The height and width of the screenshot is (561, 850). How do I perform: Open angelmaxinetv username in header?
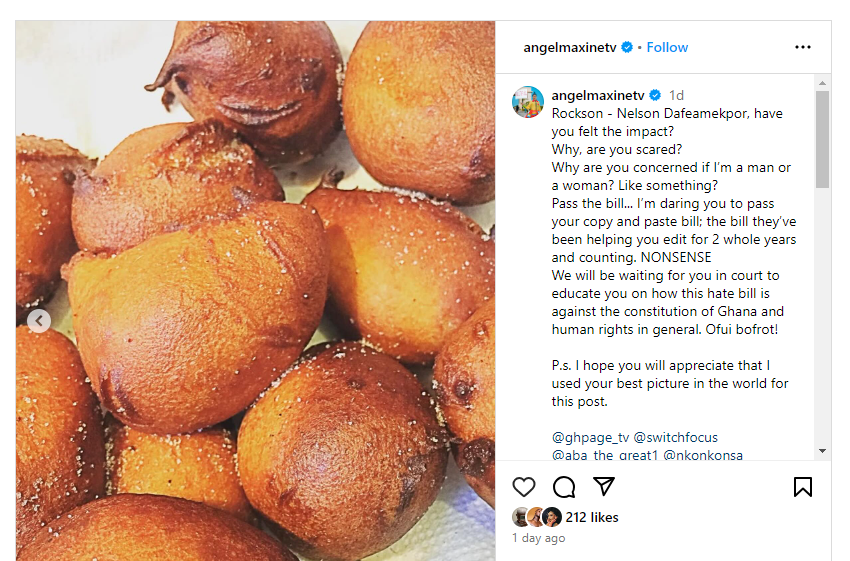(570, 47)
